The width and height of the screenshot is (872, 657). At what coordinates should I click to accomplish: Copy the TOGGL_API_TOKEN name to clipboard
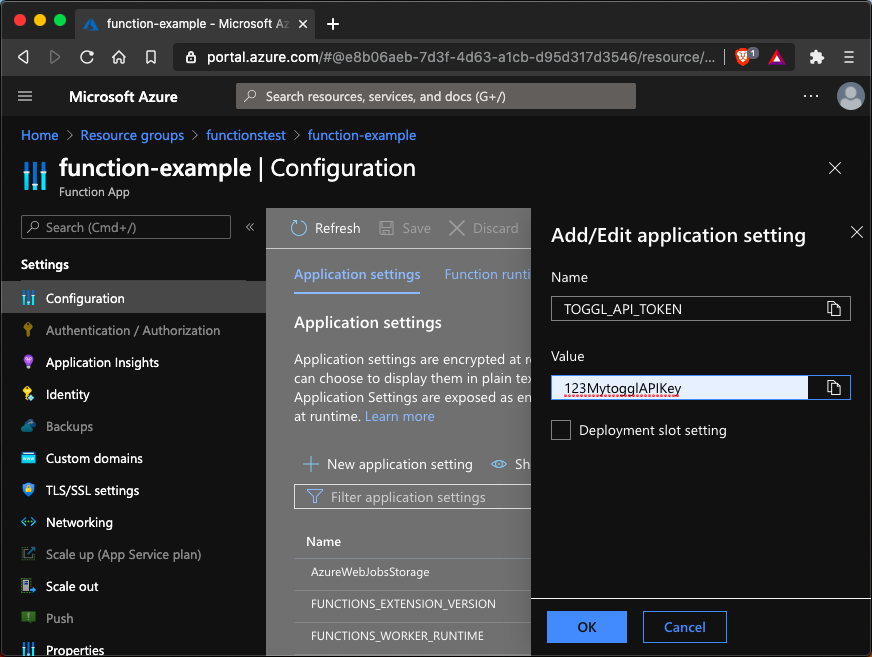coord(834,308)
